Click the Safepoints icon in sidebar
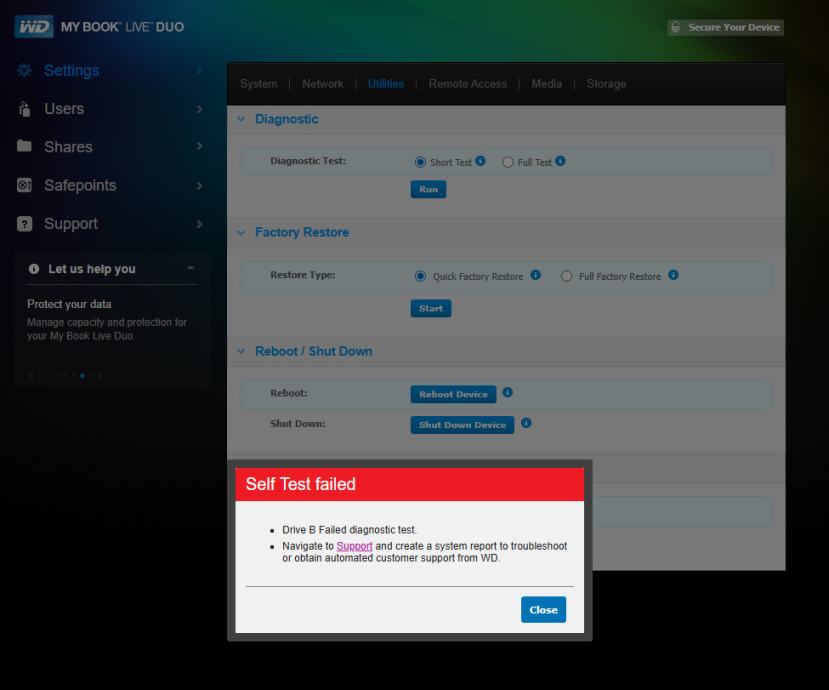The width and height of the screenshot is (829, 690). click(24, 185)
